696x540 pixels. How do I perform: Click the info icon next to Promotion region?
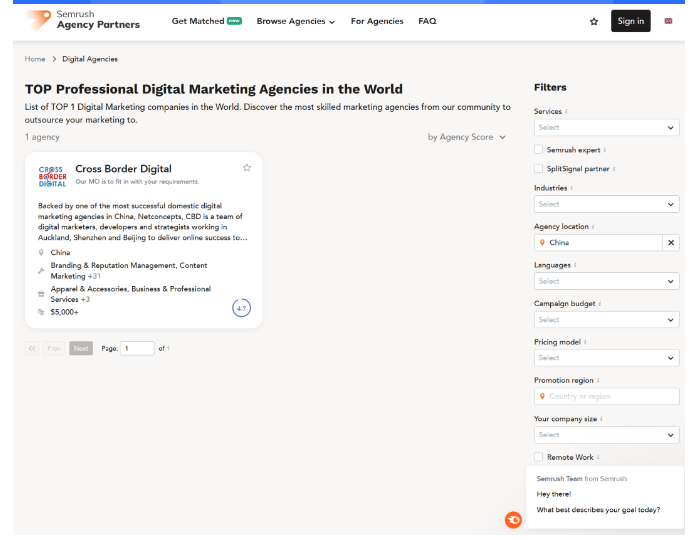[598, 381]
